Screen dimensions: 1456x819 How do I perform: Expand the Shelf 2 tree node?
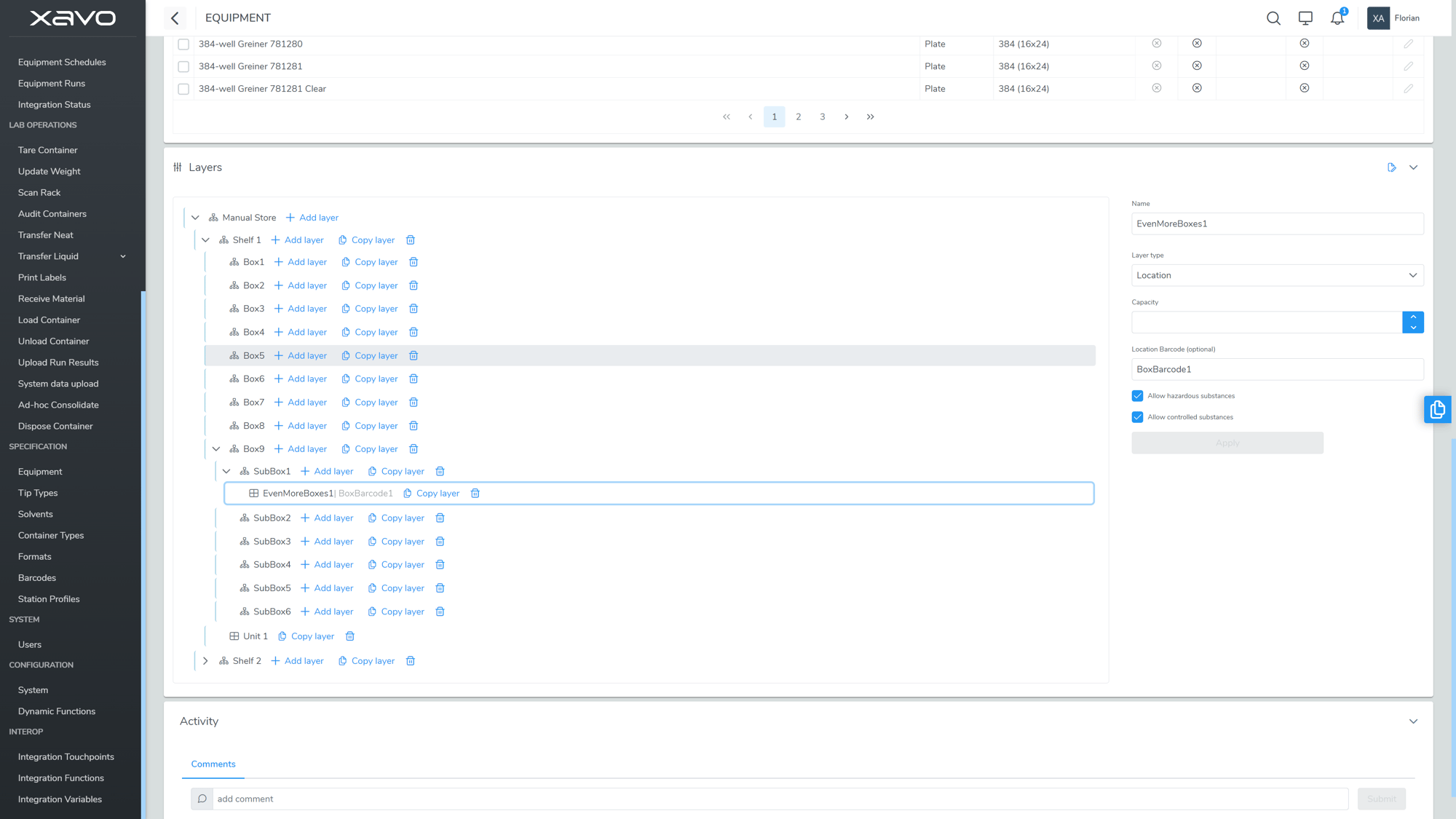click(x=205, y=661)
